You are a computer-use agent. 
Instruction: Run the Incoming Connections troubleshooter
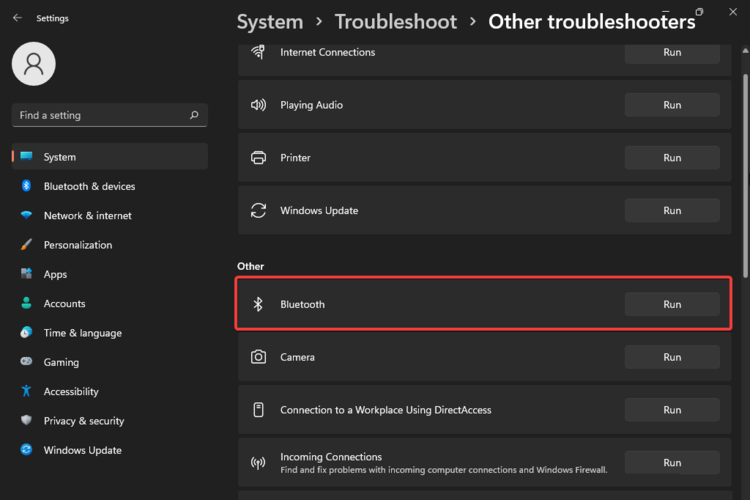point(672,463)
